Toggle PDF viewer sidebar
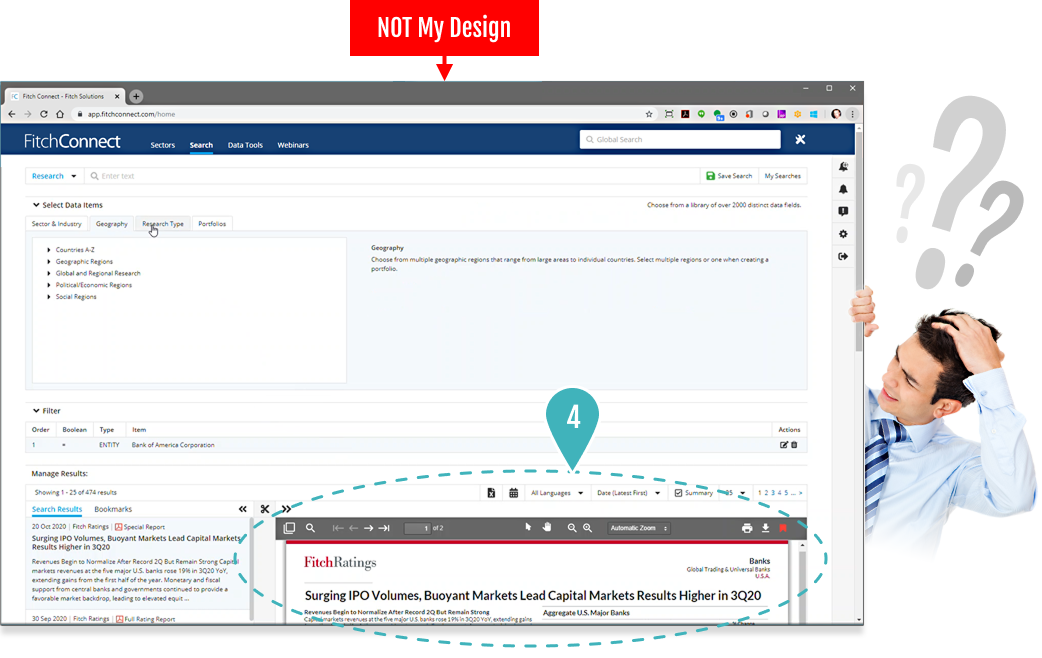The image size is (1042, 658). point(289,528)
